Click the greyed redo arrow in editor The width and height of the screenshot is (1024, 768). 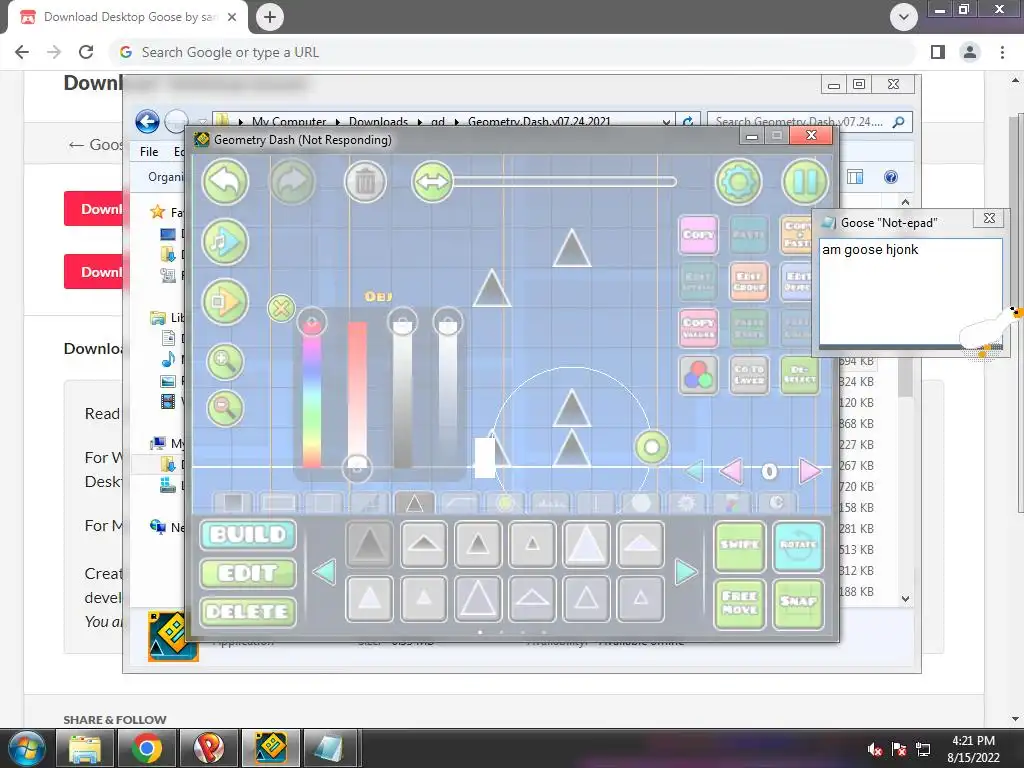[293, 182]
